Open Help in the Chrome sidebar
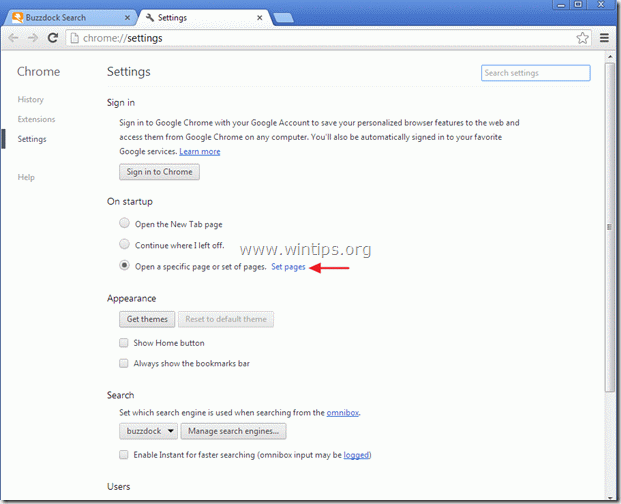The width and height of the screenshot is (621, 504). (x=26, y=177)
